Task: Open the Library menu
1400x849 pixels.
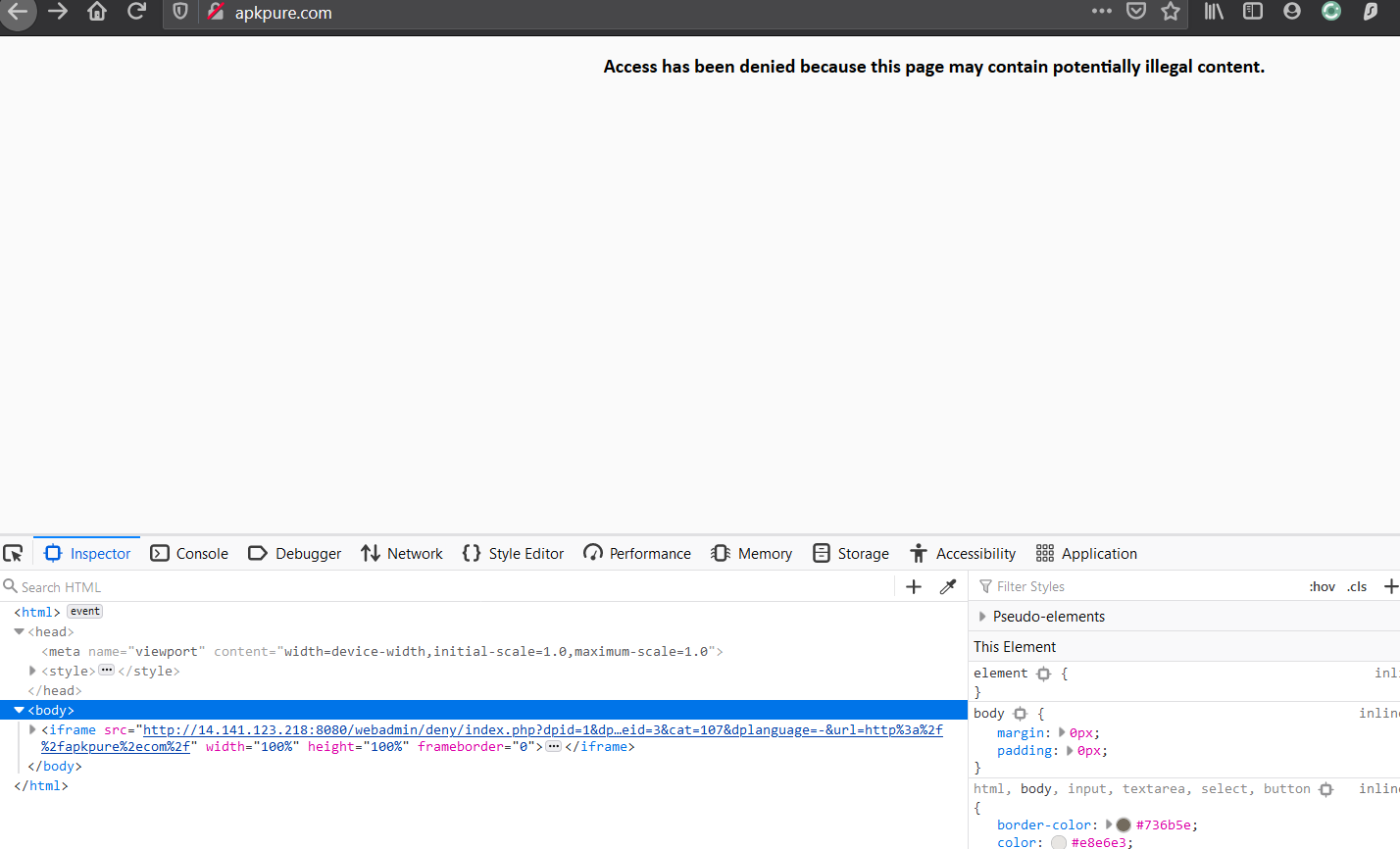Action: (1214, 12)
